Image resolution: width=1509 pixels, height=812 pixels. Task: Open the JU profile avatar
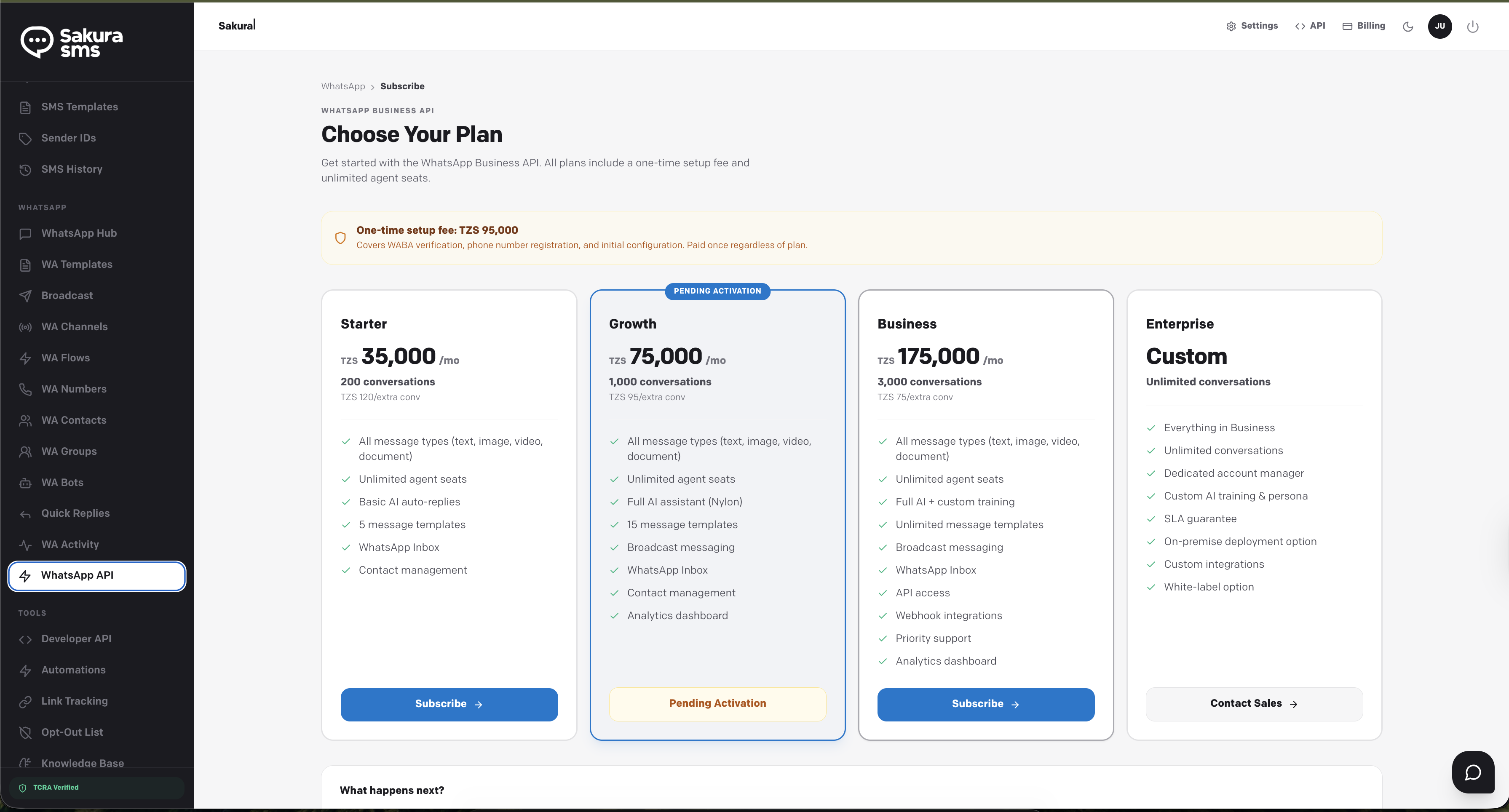[1439, 27]
